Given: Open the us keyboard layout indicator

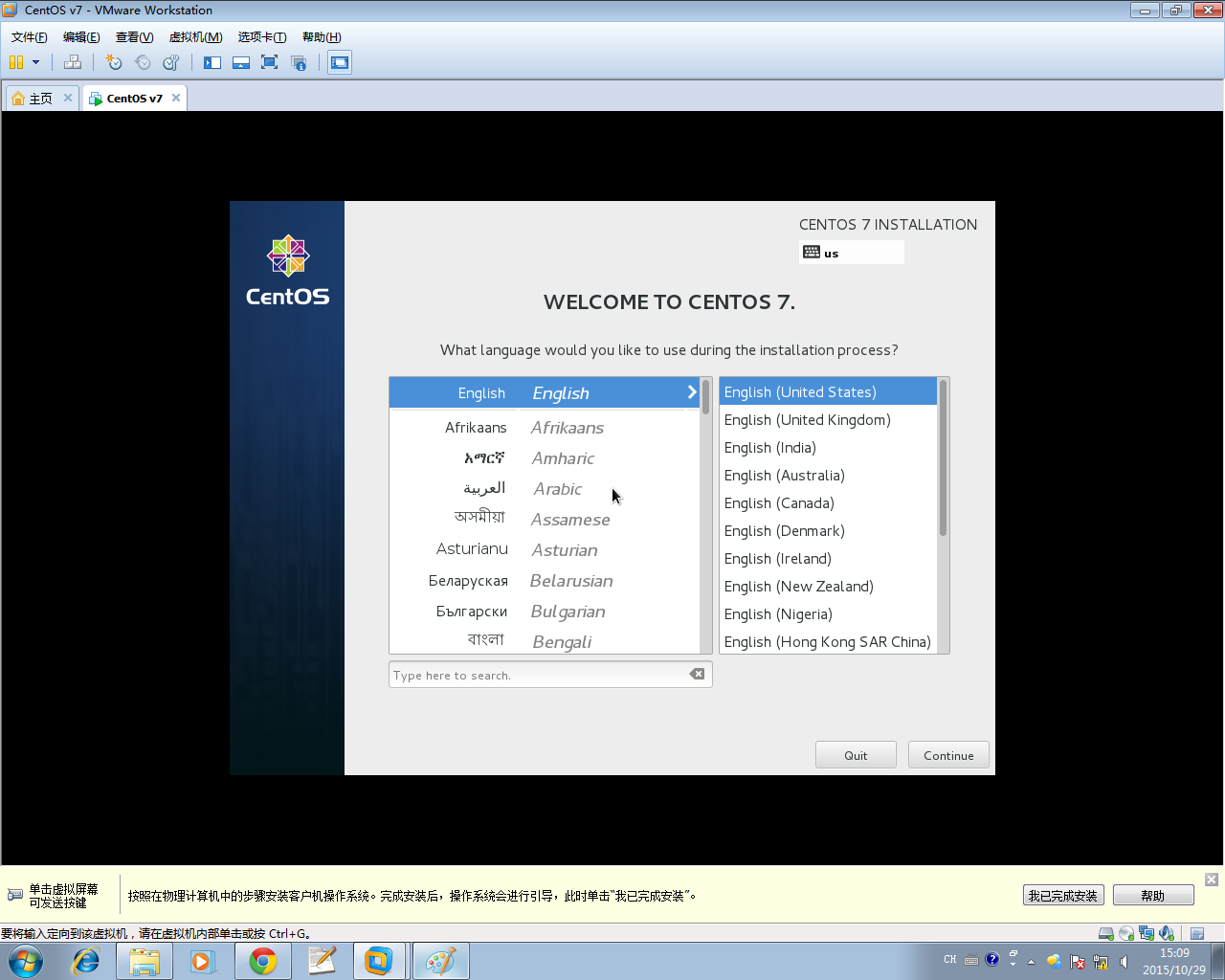Looking at the screenshot, I should pyautogui.click(x=852, y=253).
